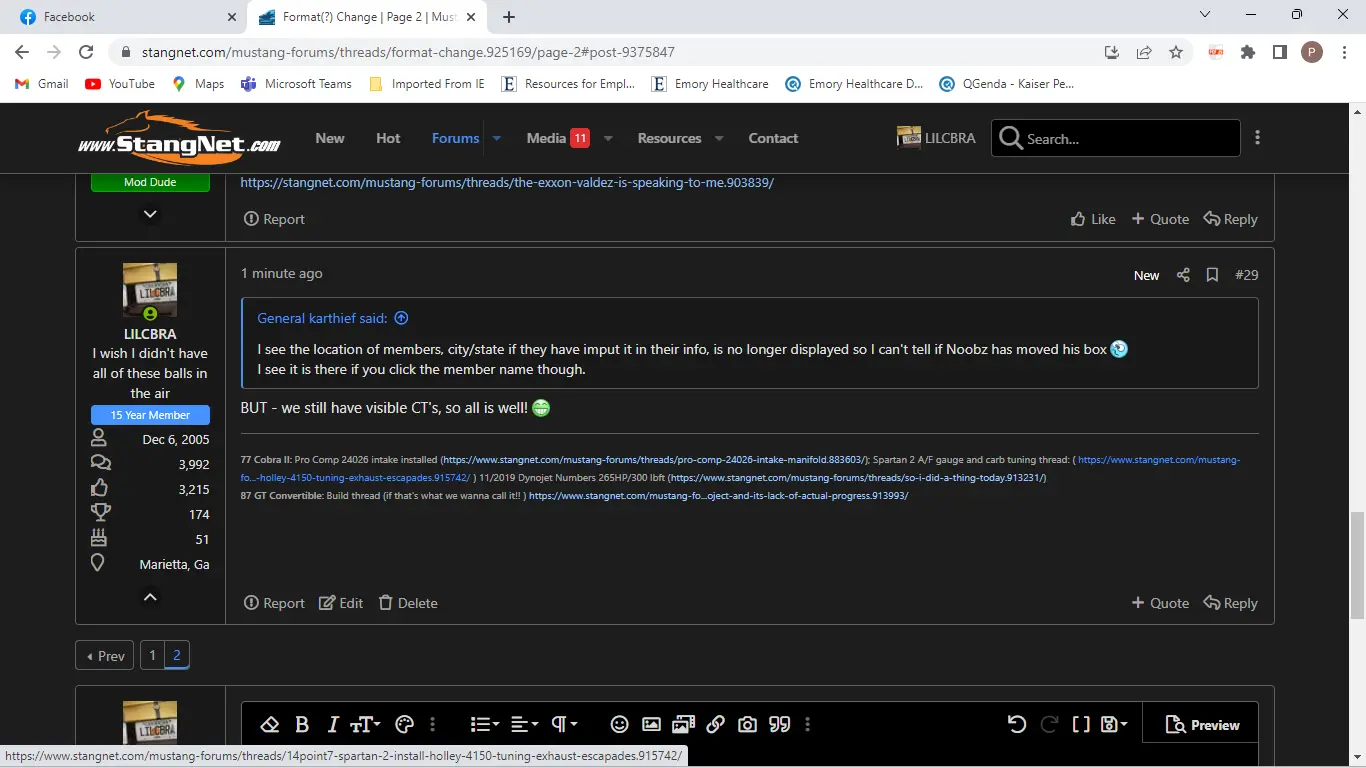Image resolution: width=1366 pixels, height=768 pixels.
Task: Report the LILCBRA post
Action: click(274, 603)
